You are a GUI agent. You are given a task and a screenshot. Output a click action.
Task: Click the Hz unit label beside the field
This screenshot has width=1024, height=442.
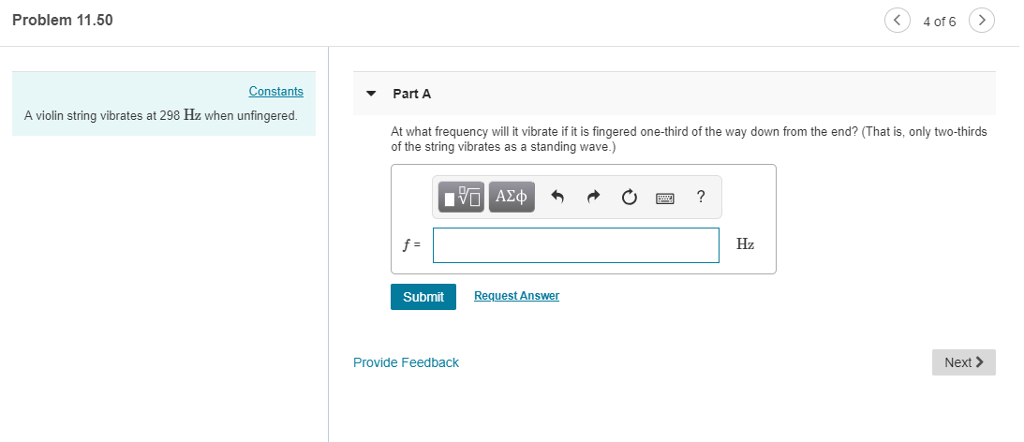tap(745, 245)
